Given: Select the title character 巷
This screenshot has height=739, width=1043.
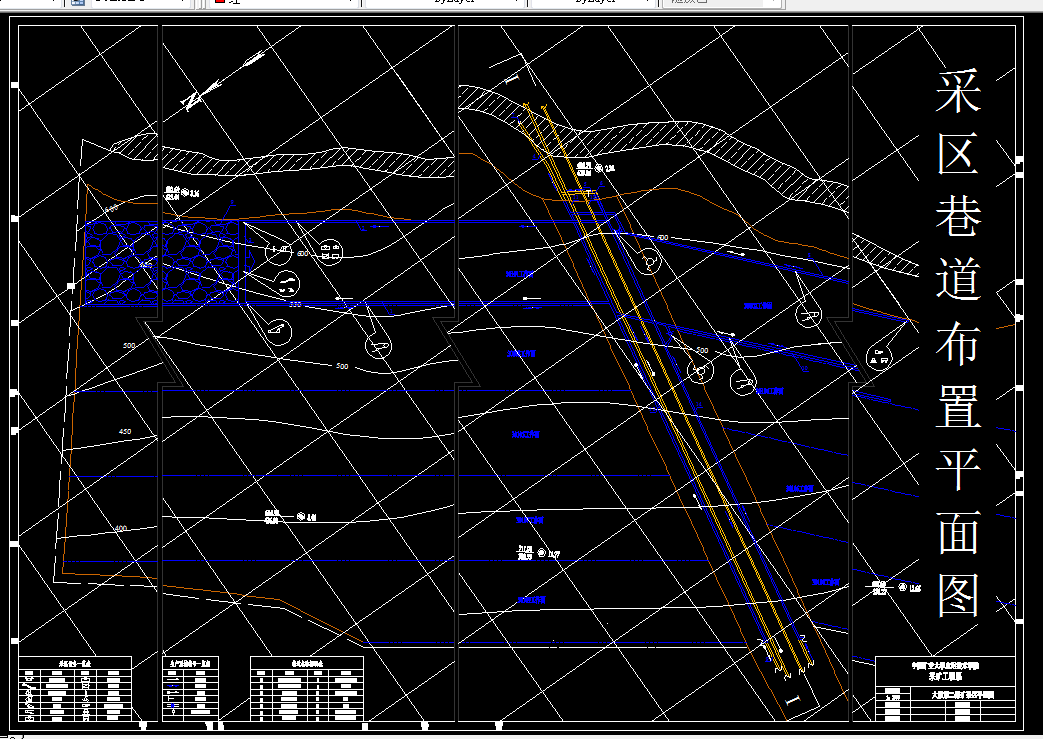Looking at the screenshot, I should [959, 216].
